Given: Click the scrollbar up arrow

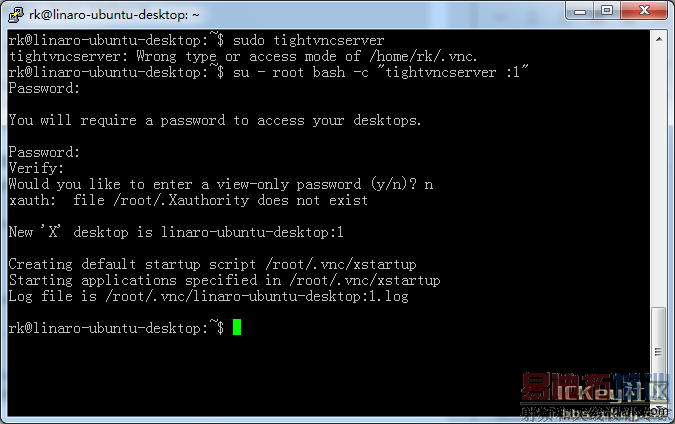Looking at the screenshot, I should 658,38.
